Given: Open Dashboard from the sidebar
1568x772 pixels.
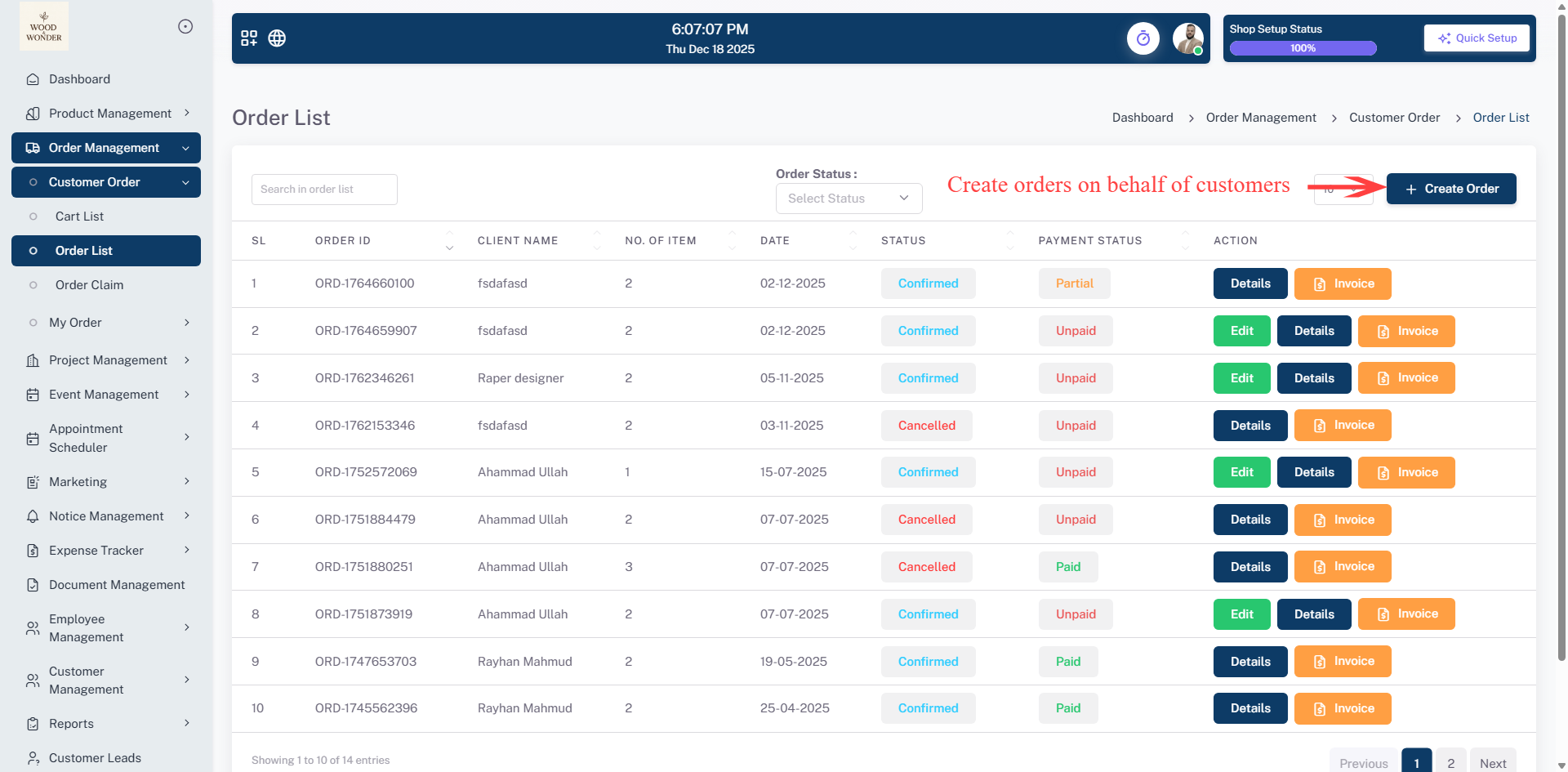Looking at the screenshot, I should click(x=79, y=79).
